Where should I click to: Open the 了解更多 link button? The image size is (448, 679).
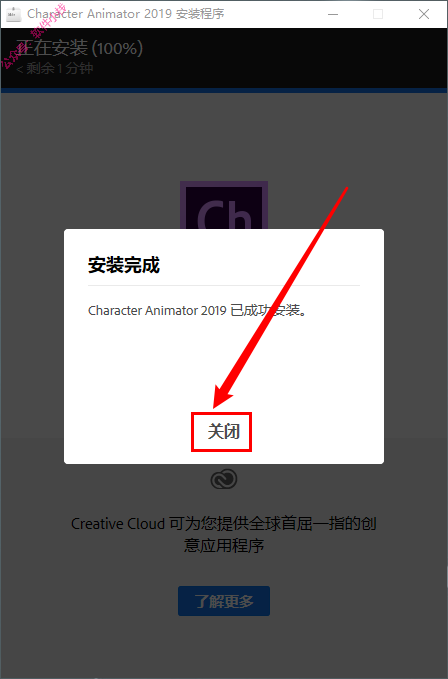coord(224,601)
